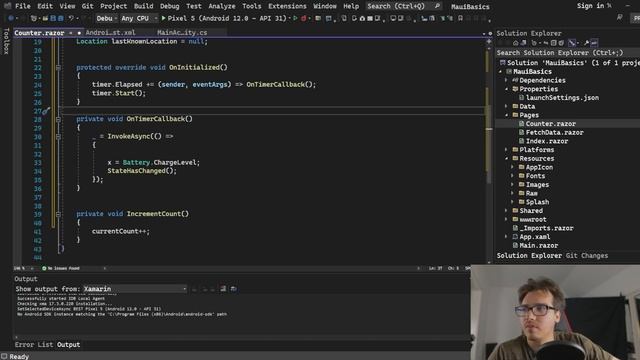Image resolution: width=640 pixels, height=360 pixels.
Task: Open the Any CPU platform dropdown
Action: [x=139, y=18]
